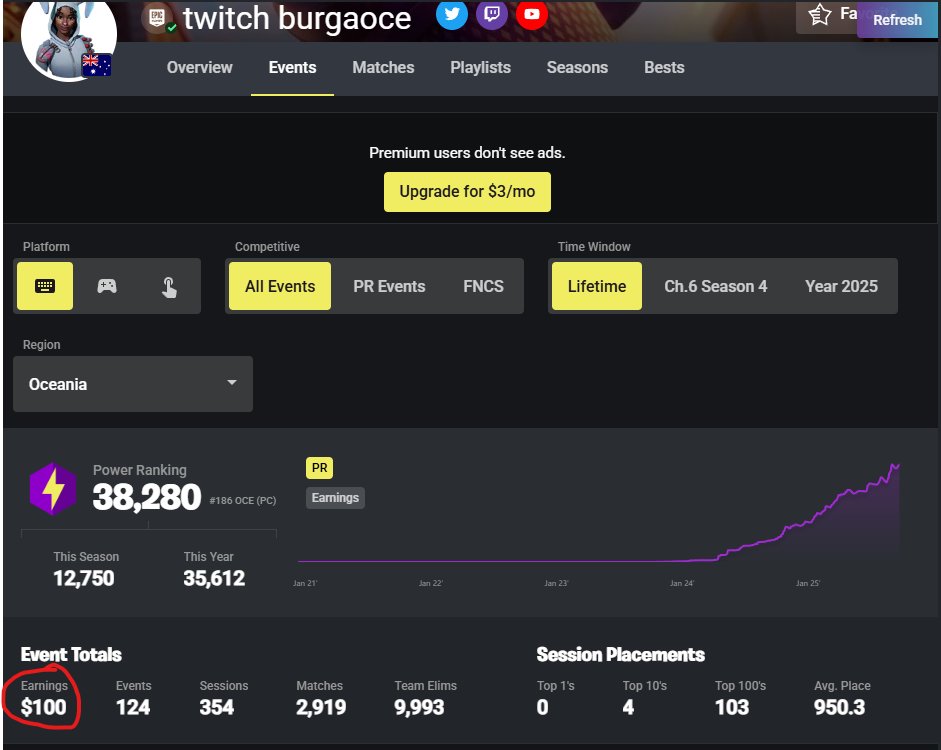Image resolution: width=941 pixels, height=750 pixels.
Task: Open the YouTube channel icon
Action: coord(532,14)
